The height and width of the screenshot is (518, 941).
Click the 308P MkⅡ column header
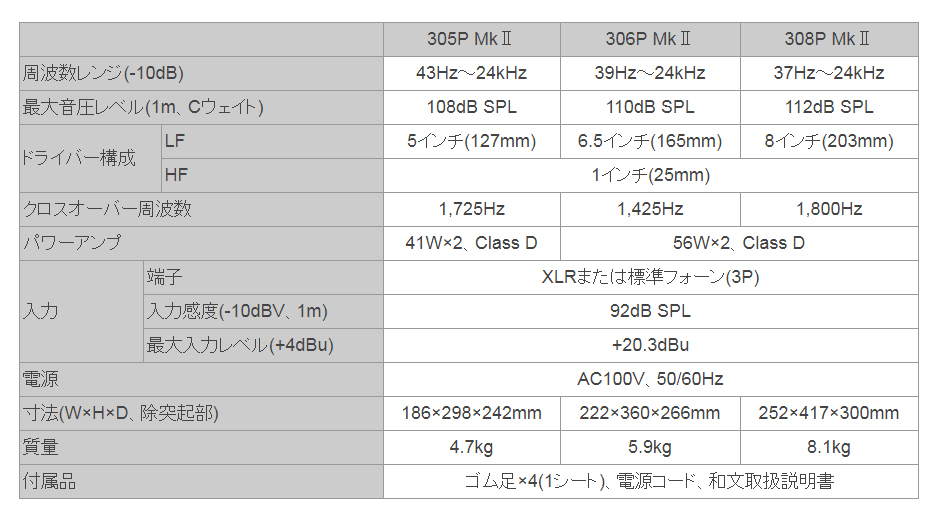(829, 40)
